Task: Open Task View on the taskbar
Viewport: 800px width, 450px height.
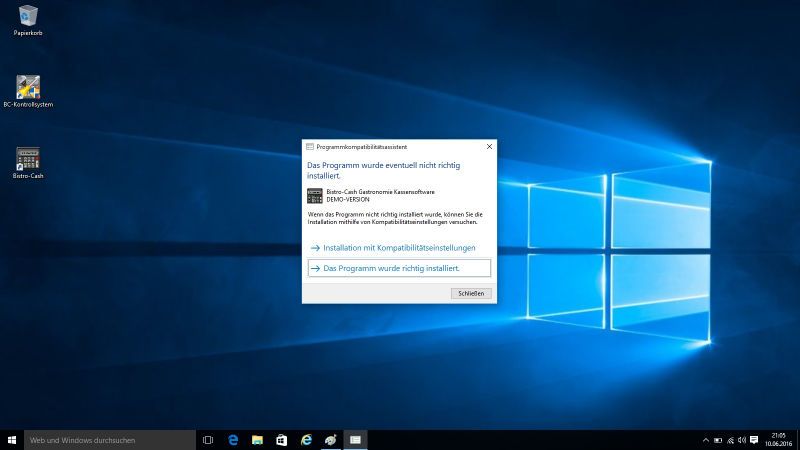Action: (208, 440)
